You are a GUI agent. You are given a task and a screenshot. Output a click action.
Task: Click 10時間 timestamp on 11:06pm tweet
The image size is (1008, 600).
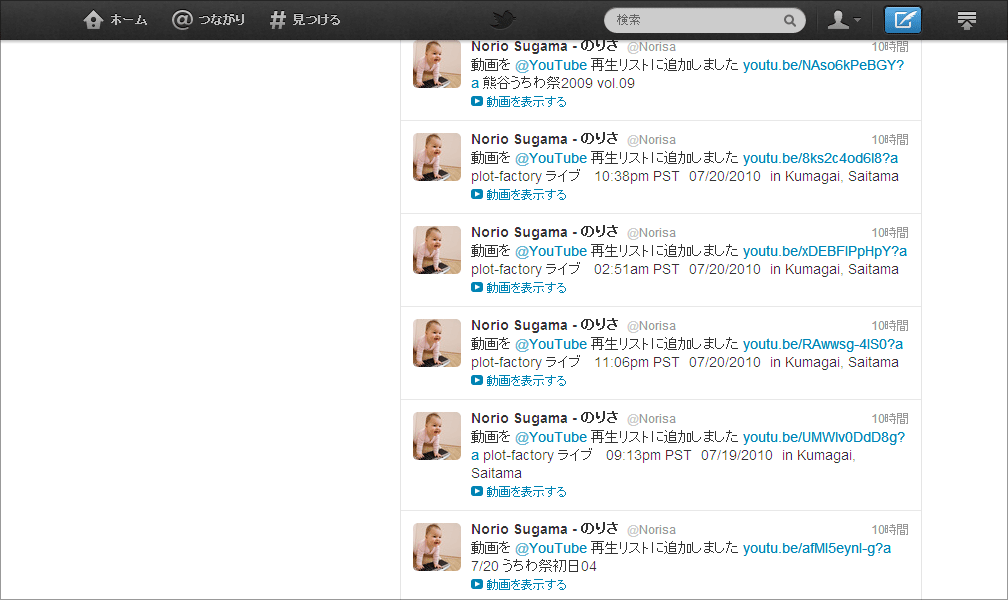click(890, 326)
